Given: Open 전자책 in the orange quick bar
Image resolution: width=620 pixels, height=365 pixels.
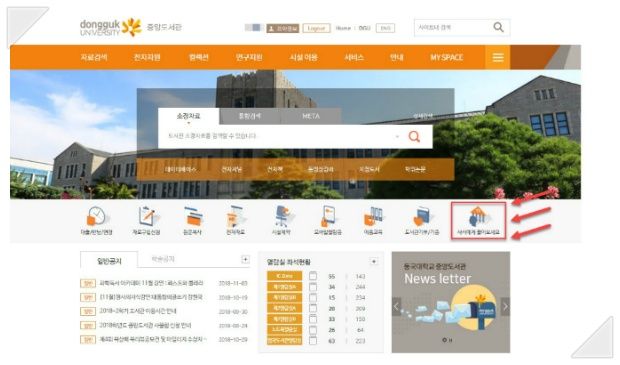Looking at the screenshot, I should pos(274,169).
